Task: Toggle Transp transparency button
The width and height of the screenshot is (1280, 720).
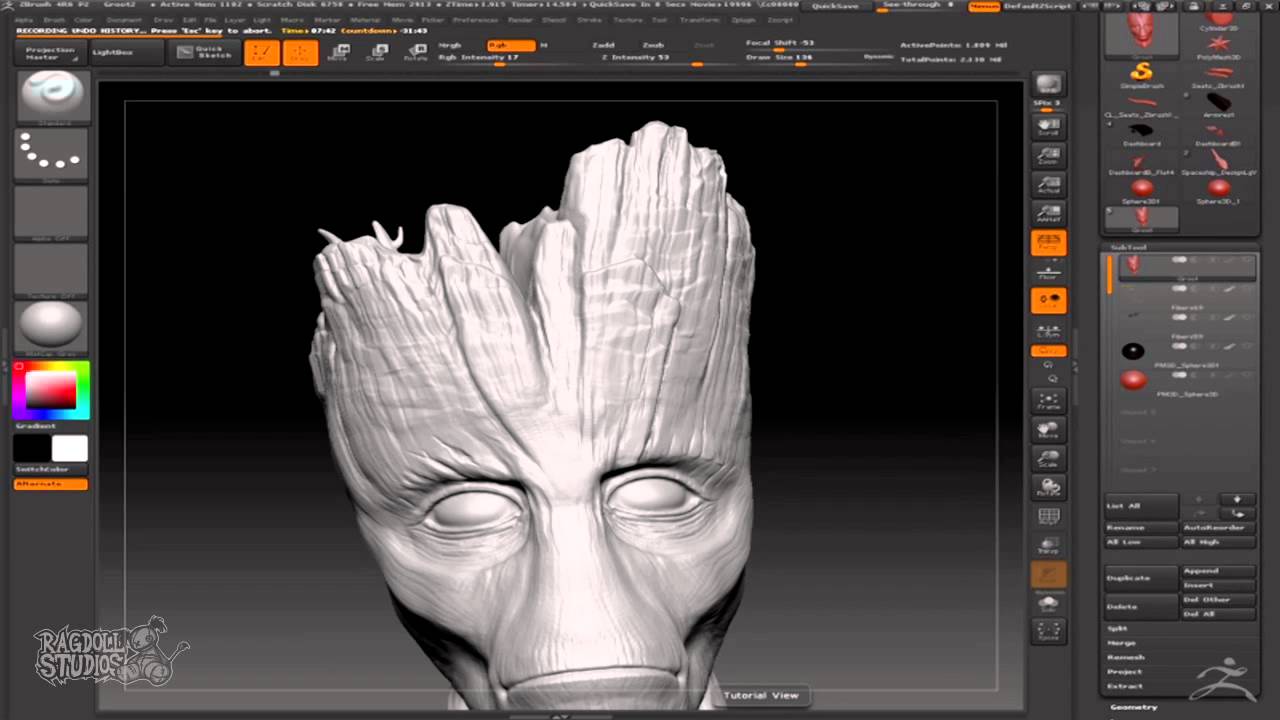Action: pos(1049,545)
